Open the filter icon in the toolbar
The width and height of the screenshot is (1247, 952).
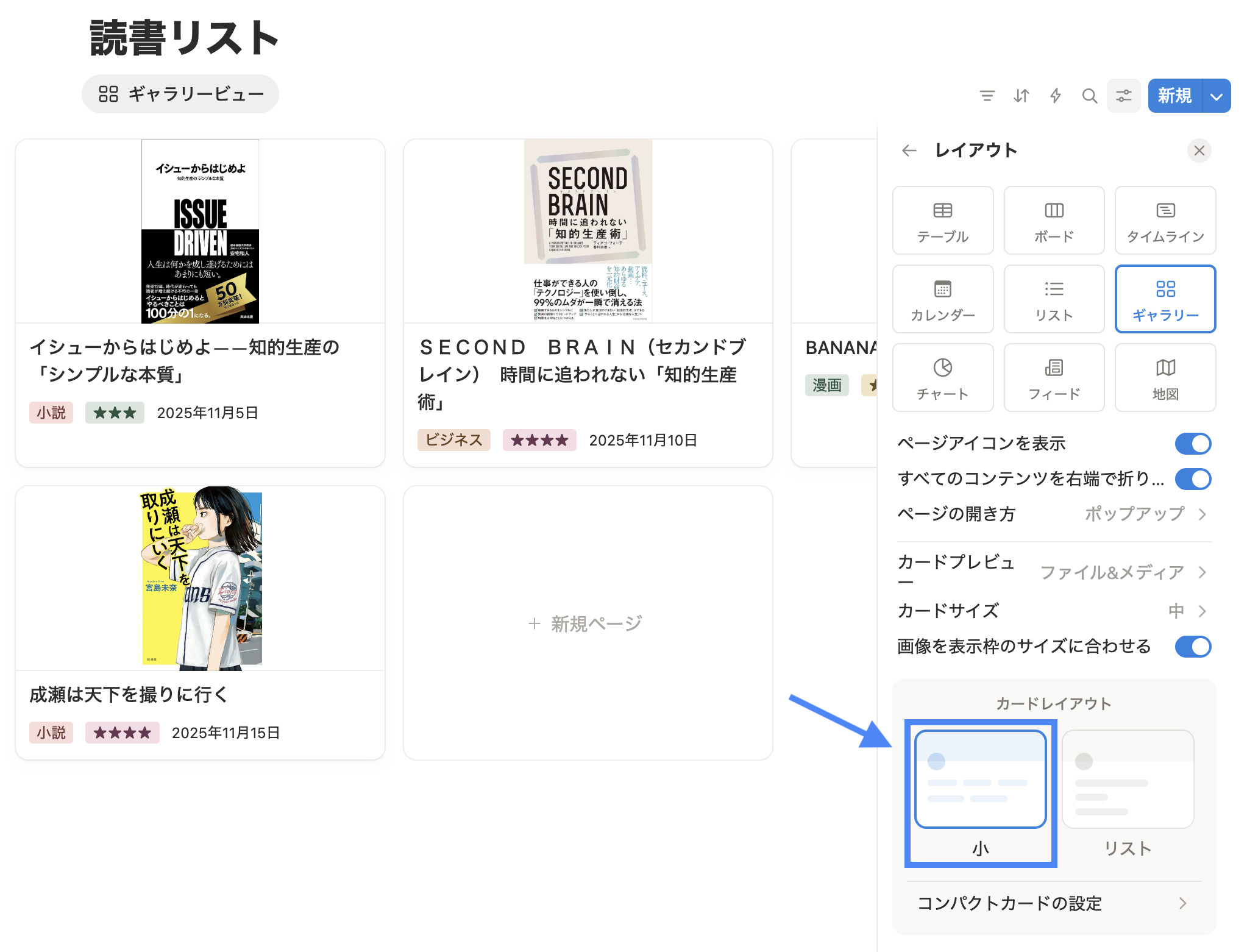(x=987, y=95)
